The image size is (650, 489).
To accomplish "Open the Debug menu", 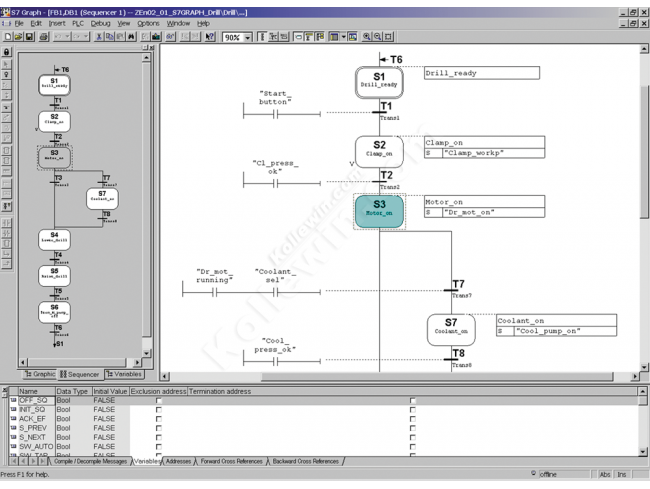I will tap(101, 22).
